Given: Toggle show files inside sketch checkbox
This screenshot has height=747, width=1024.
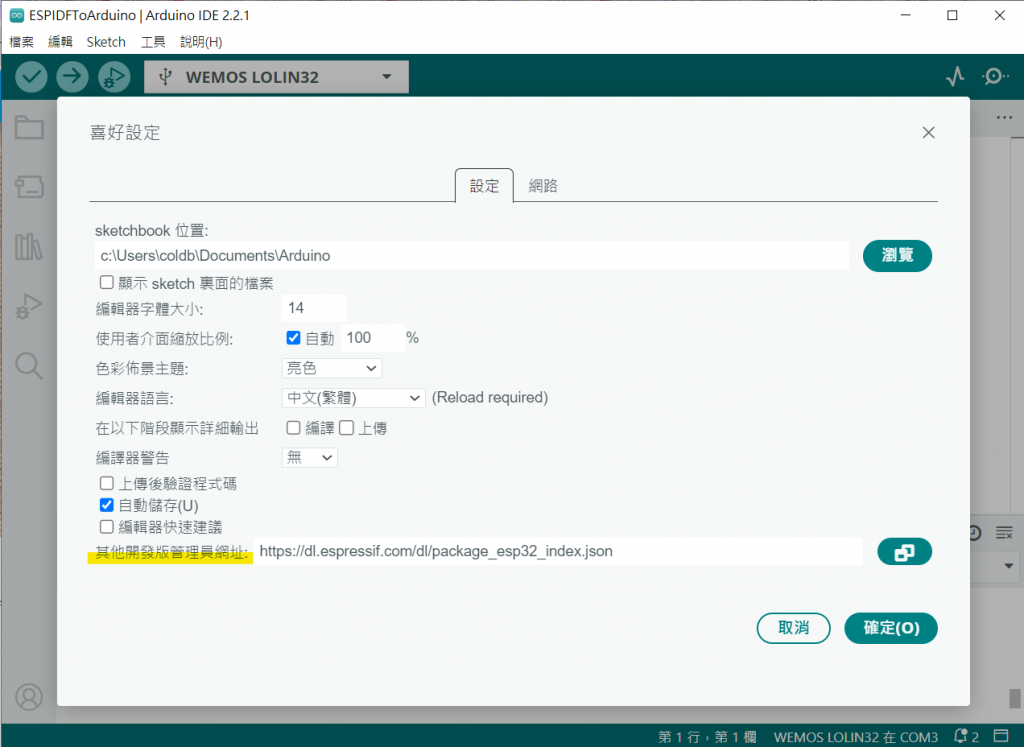Looking at the screenshot, I should [106, 283].
